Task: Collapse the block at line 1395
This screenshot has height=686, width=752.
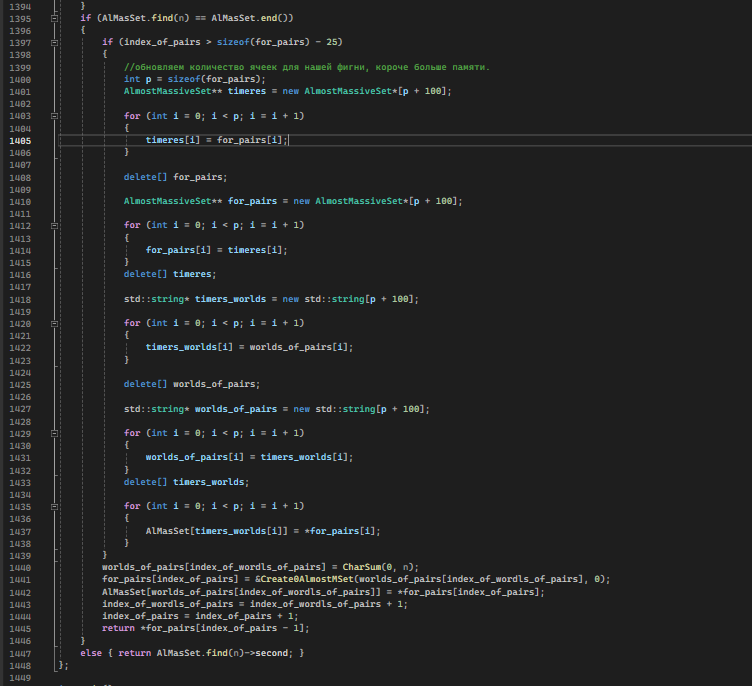Action: point(55,18)
